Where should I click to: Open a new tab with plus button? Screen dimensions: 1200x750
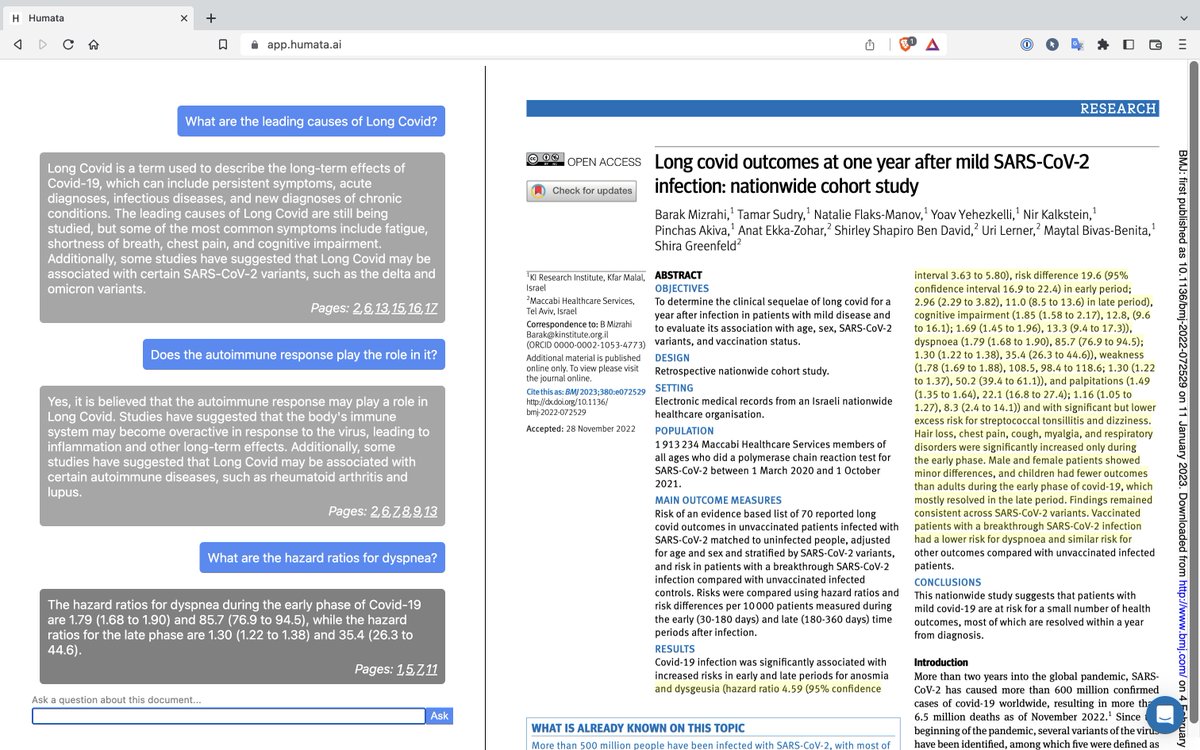point(210,17)
